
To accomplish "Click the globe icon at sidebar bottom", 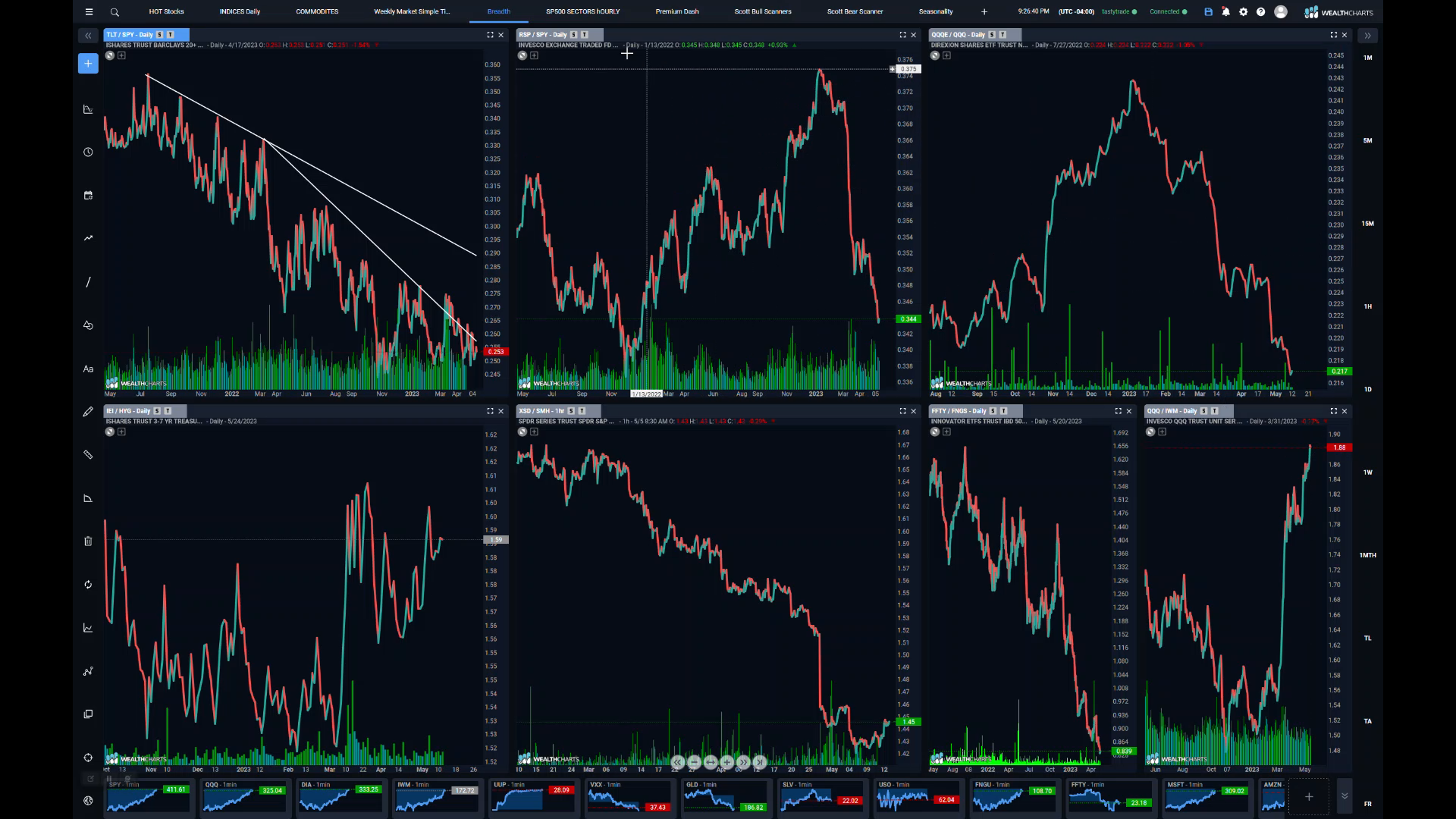I will click(x=88, y=801).
